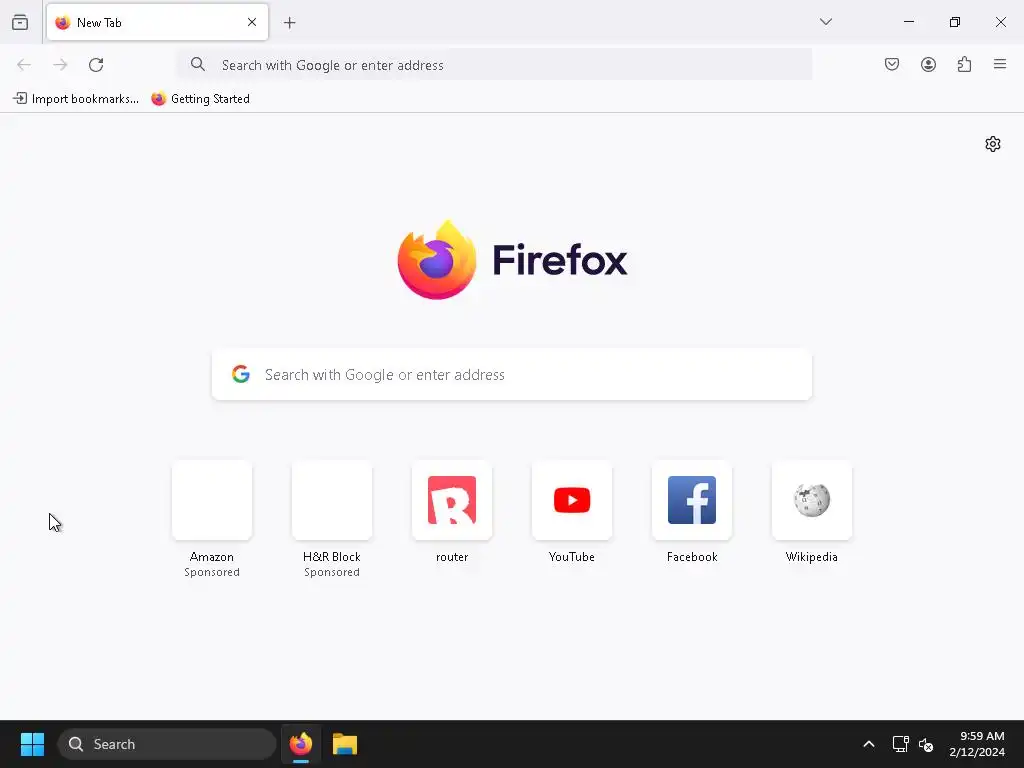The height and width of the screenshot is (768, 1024).
Task: Click Import bookmarks… in bookmarks toolbar
Action: point(76,99)
